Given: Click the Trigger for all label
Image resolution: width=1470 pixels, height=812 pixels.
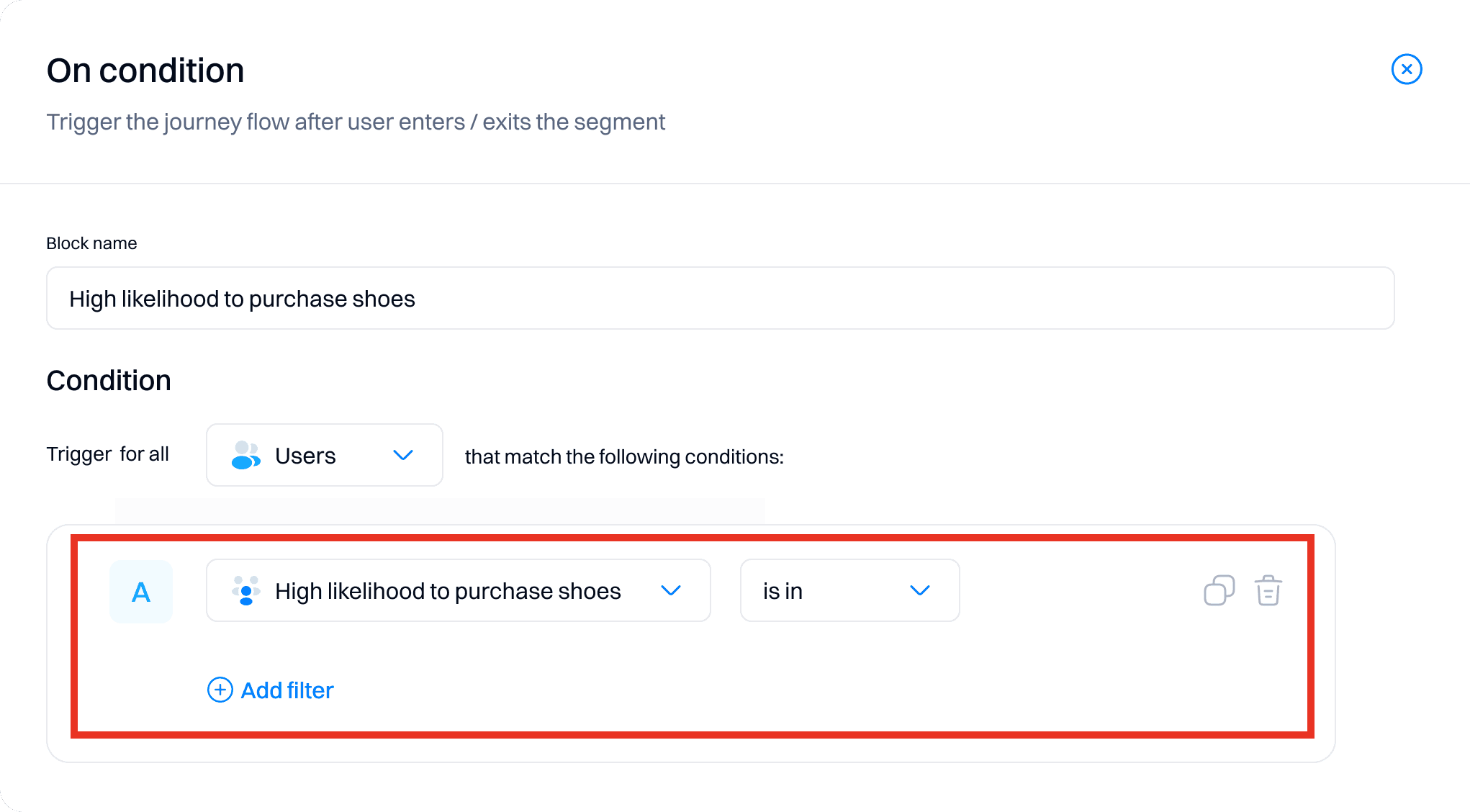Looking at the screenshot, I should click(x=107, y=454).
